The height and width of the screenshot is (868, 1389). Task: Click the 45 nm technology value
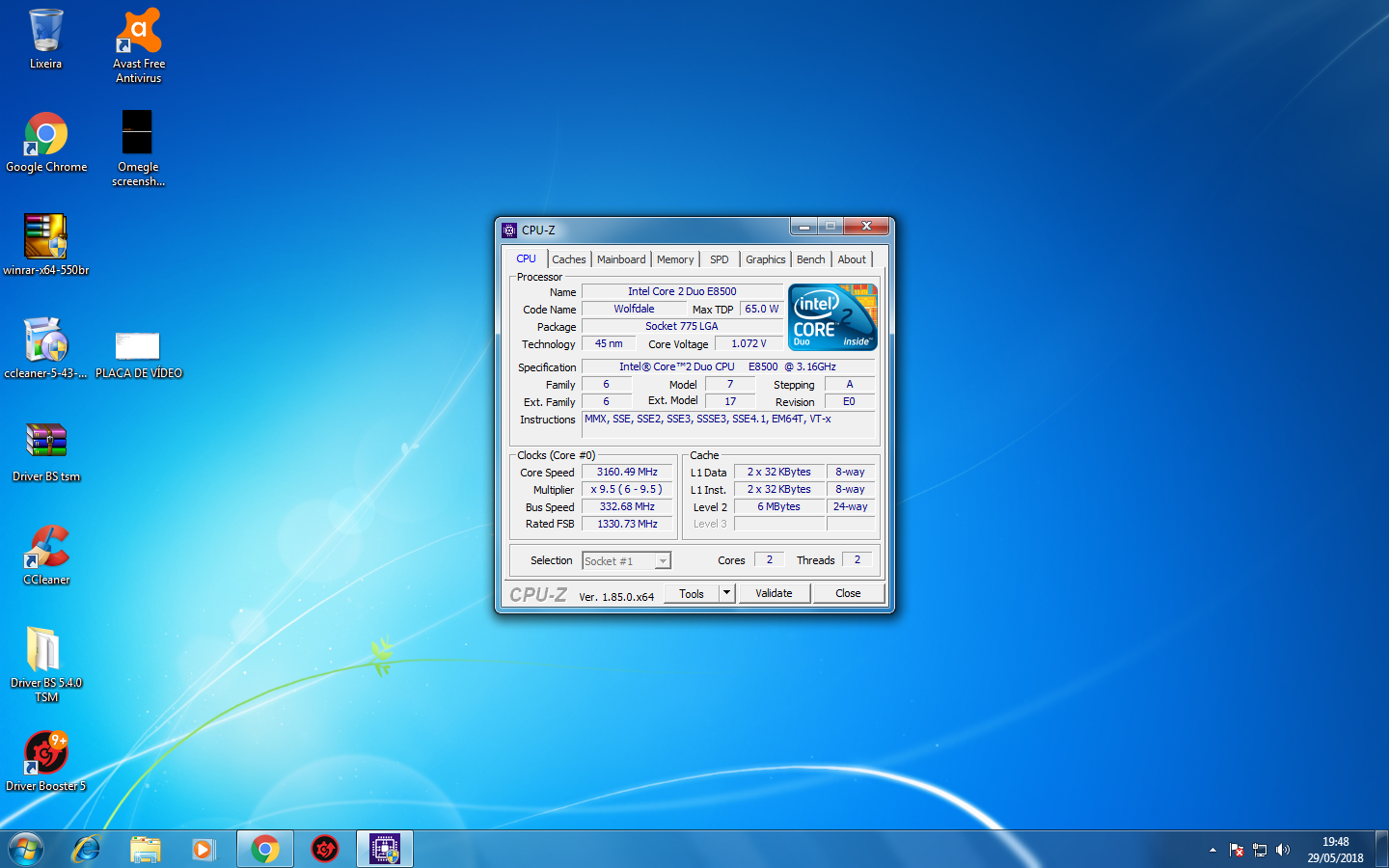point(609,343)
